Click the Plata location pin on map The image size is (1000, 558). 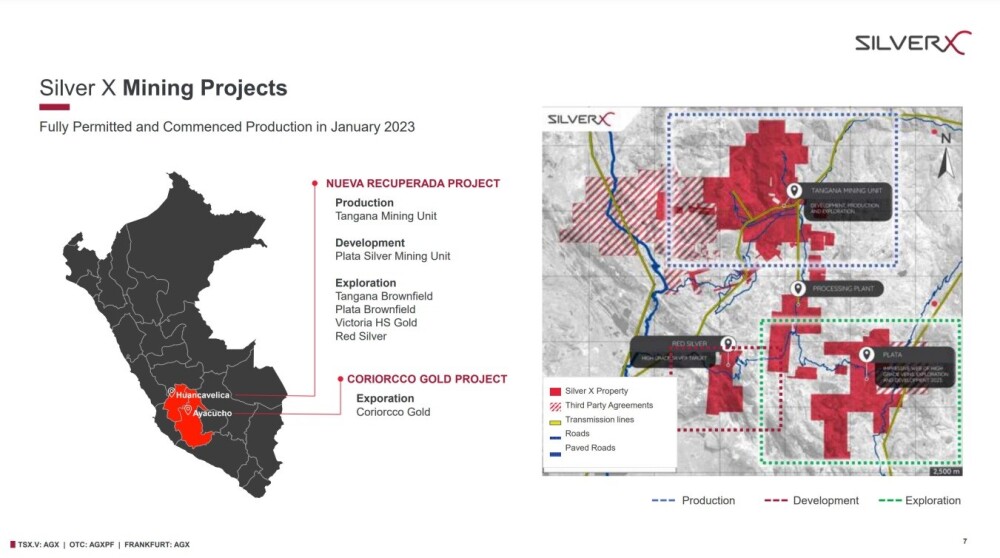coord(866,355)
